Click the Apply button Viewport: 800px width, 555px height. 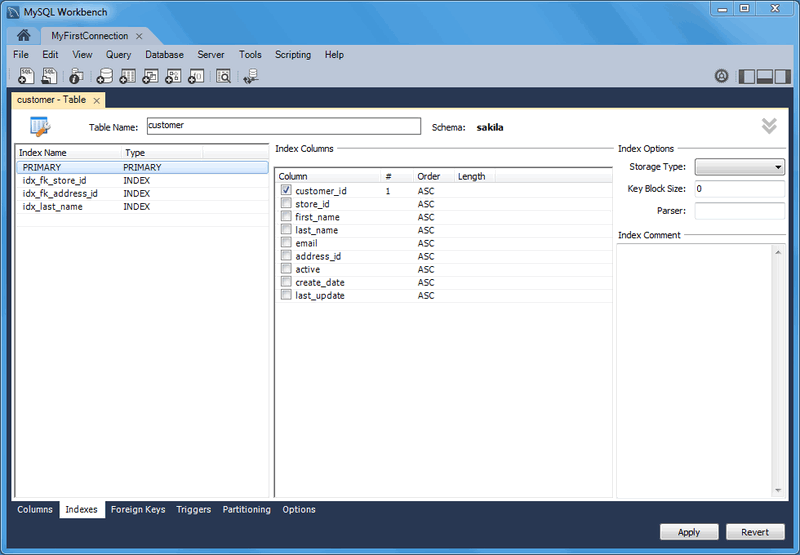tap(688, 532)
